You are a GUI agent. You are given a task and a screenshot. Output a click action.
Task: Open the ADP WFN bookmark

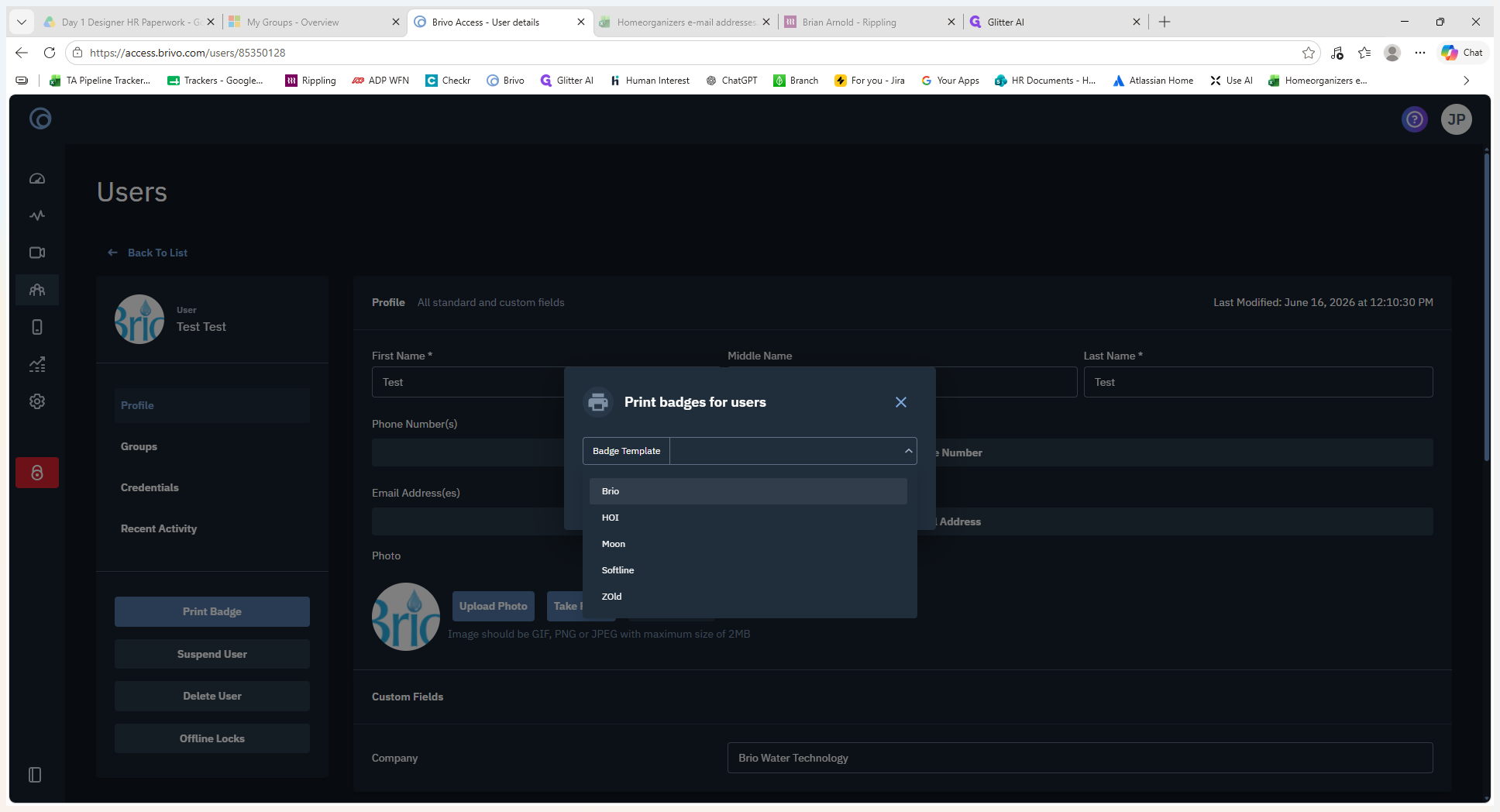[x=380, y=81]
